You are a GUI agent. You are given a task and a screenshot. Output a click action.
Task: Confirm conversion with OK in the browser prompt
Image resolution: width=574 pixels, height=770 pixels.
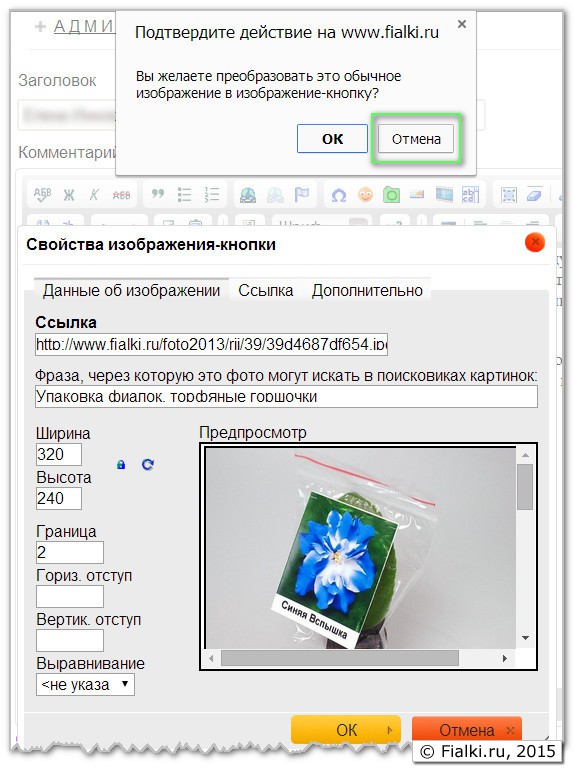tap(332, 138)
